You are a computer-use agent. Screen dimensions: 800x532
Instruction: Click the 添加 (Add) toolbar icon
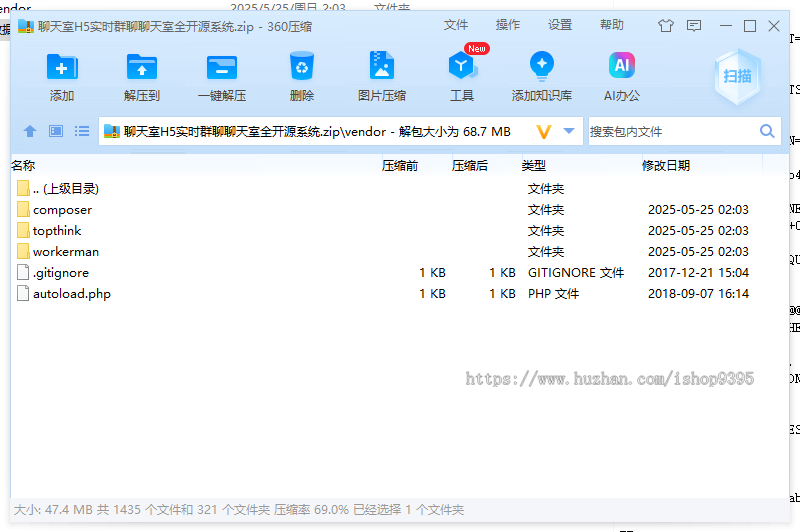click(62, 67)
